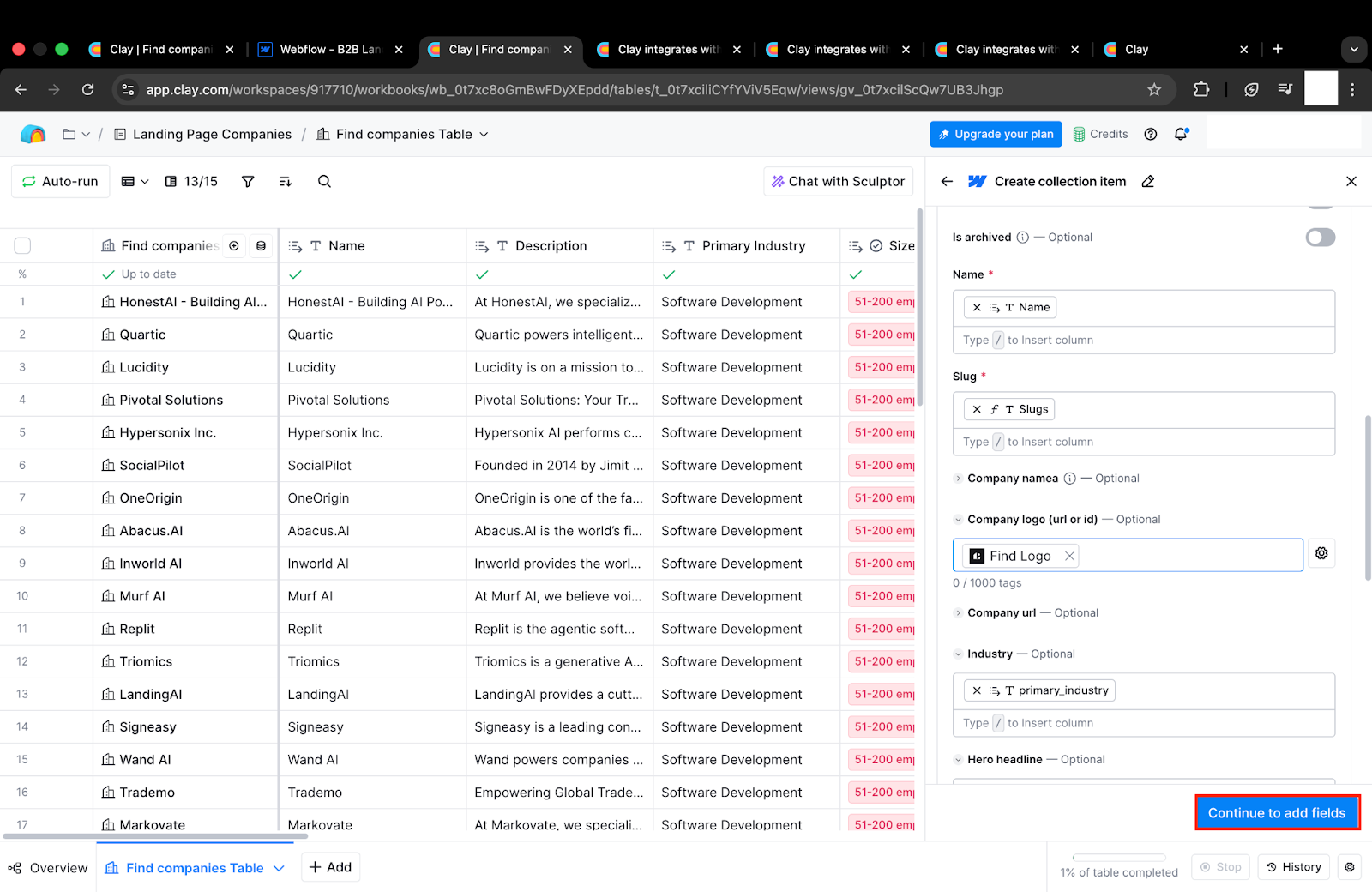
Task: Collapse the Industry field
Action: [959, 654]
